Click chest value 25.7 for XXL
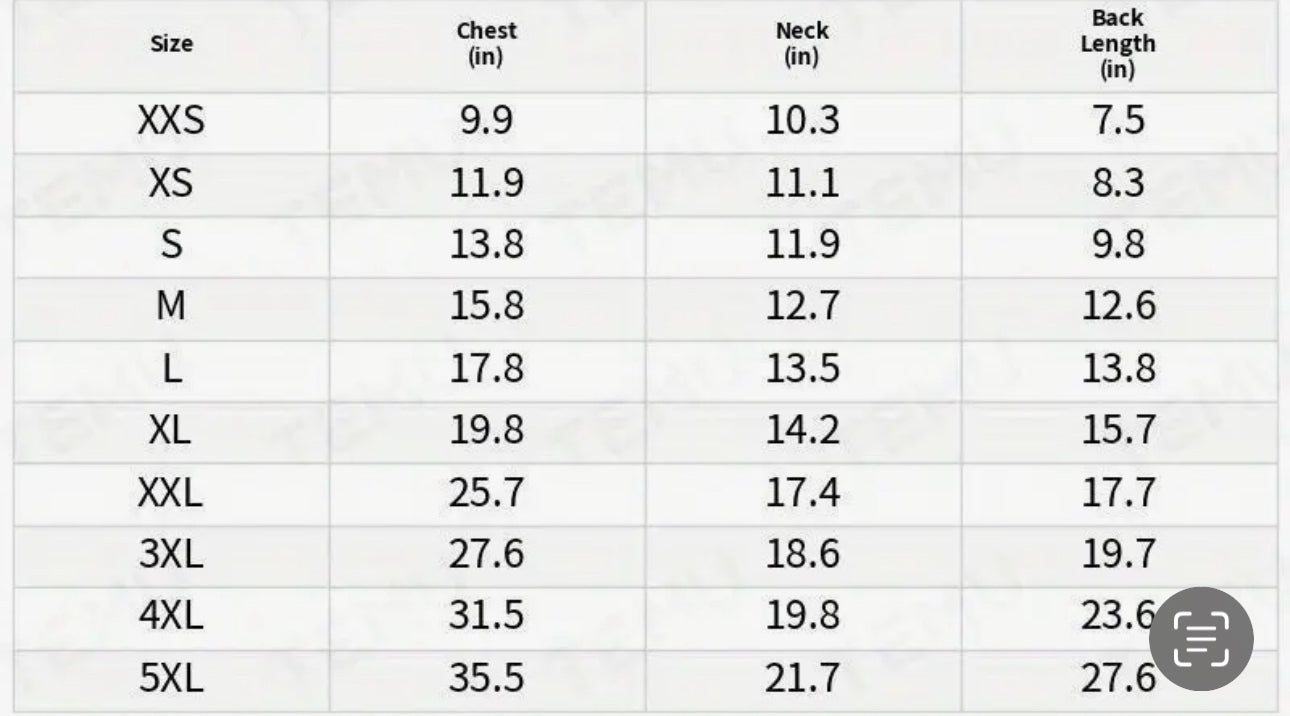The height and width of the screenshot is (716, 1290). pyautogui.click(x=486, y=492)
